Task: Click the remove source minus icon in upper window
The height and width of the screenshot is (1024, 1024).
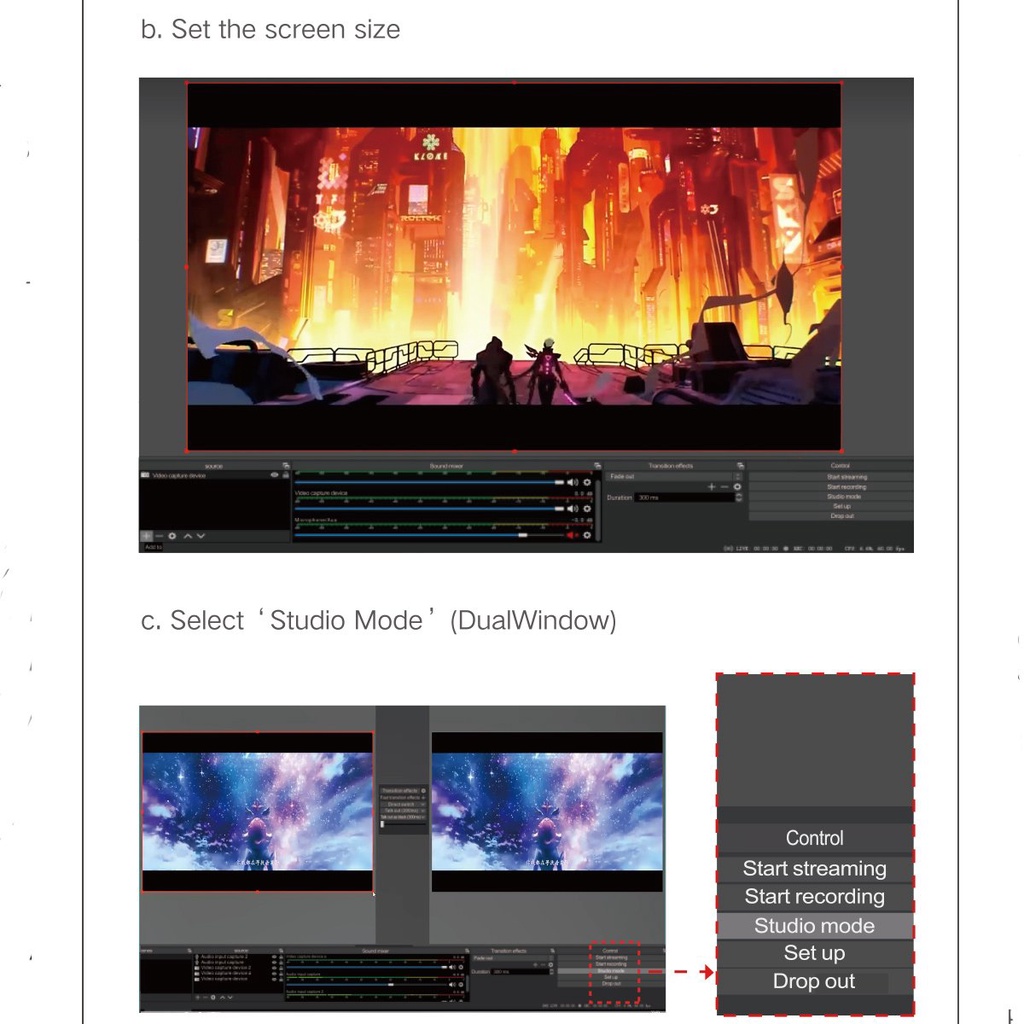Action: click(x=159, y=536)
